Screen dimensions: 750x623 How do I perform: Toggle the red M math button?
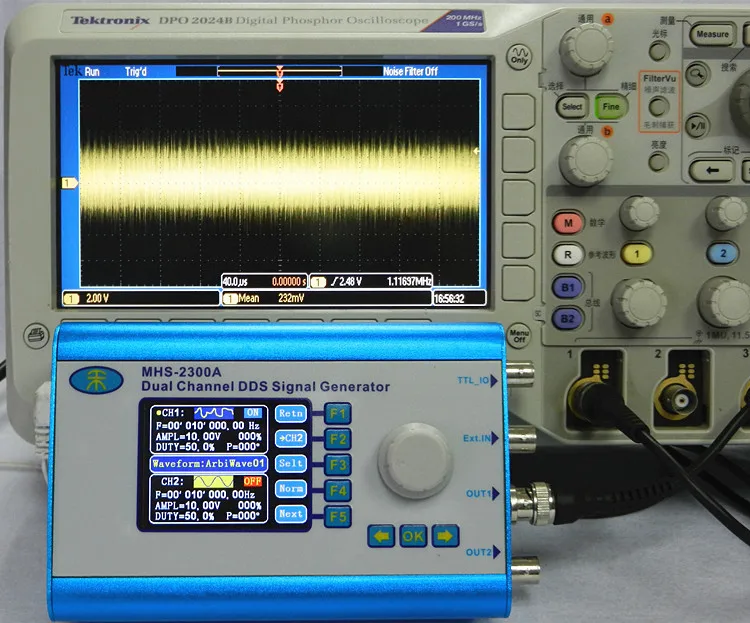(568, 222)
